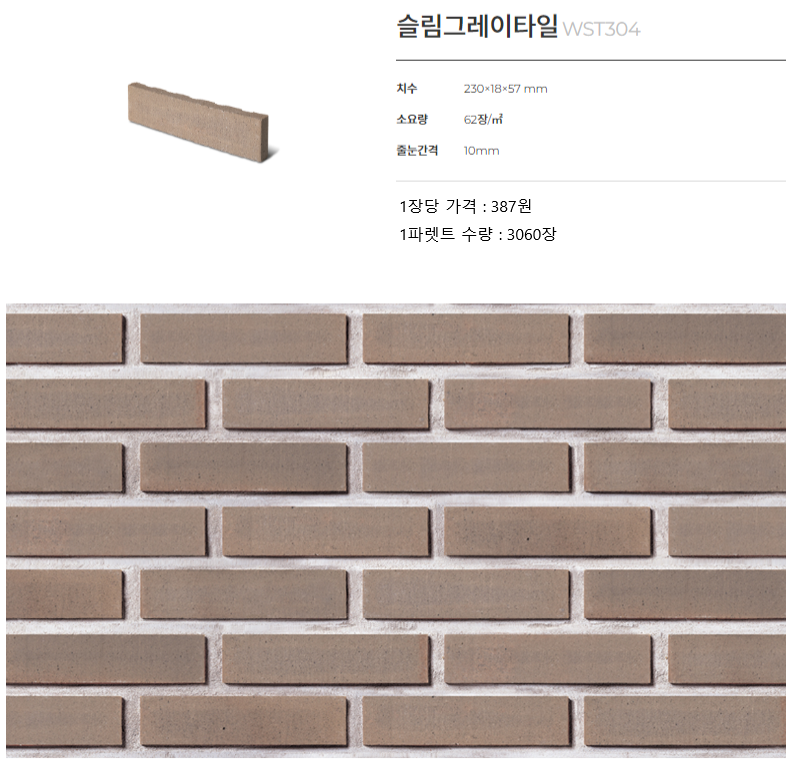Image resolution: width=792 pixels, height=763 pixels.
Task: Click the bottom-left brick in wall image
Action: 65,721
